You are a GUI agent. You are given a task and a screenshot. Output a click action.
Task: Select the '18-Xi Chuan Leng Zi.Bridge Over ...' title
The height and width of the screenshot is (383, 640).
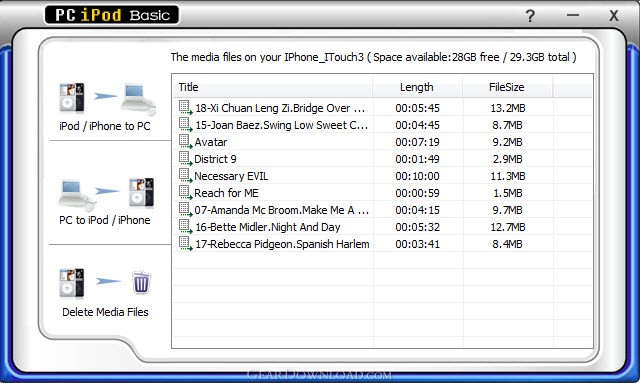coord(280,108)
